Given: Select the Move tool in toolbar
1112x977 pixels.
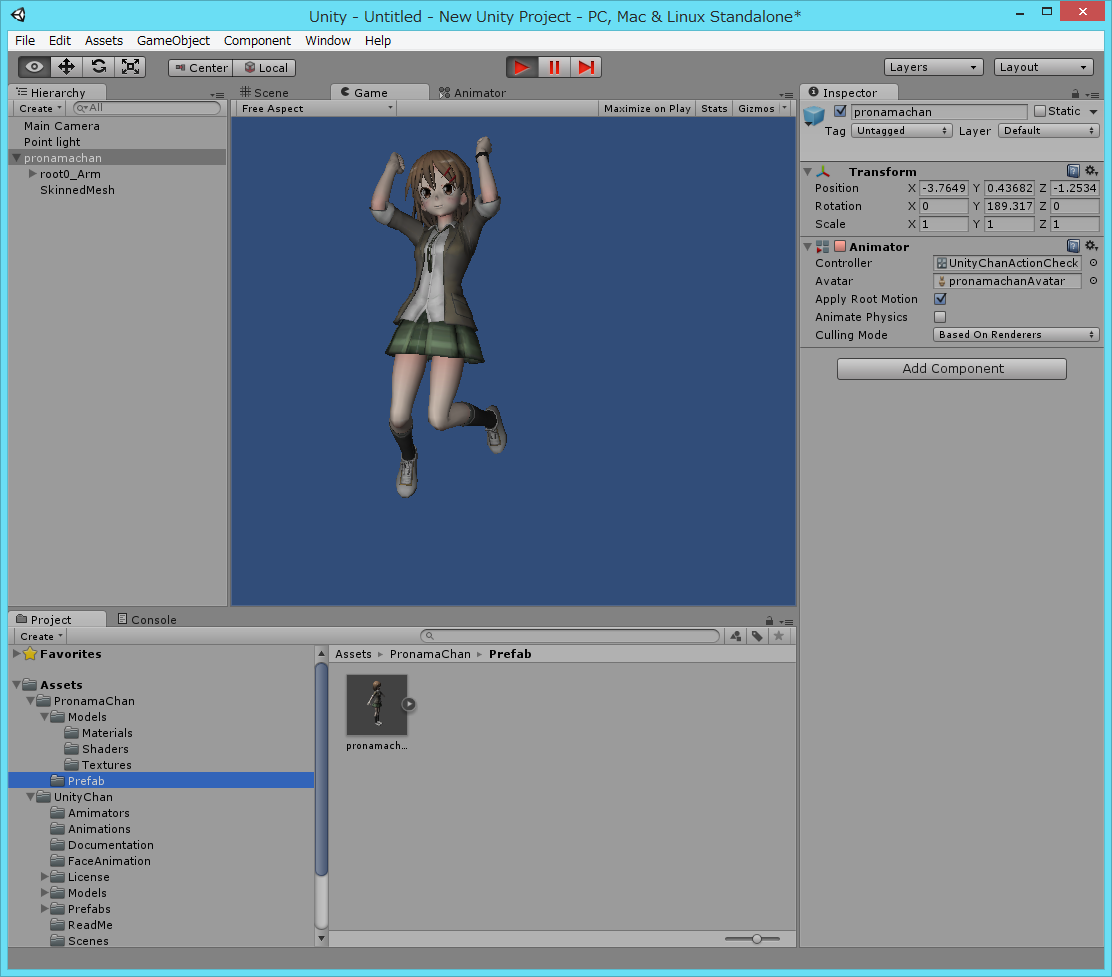Looking at the screenshot, I should click(67, 67).
